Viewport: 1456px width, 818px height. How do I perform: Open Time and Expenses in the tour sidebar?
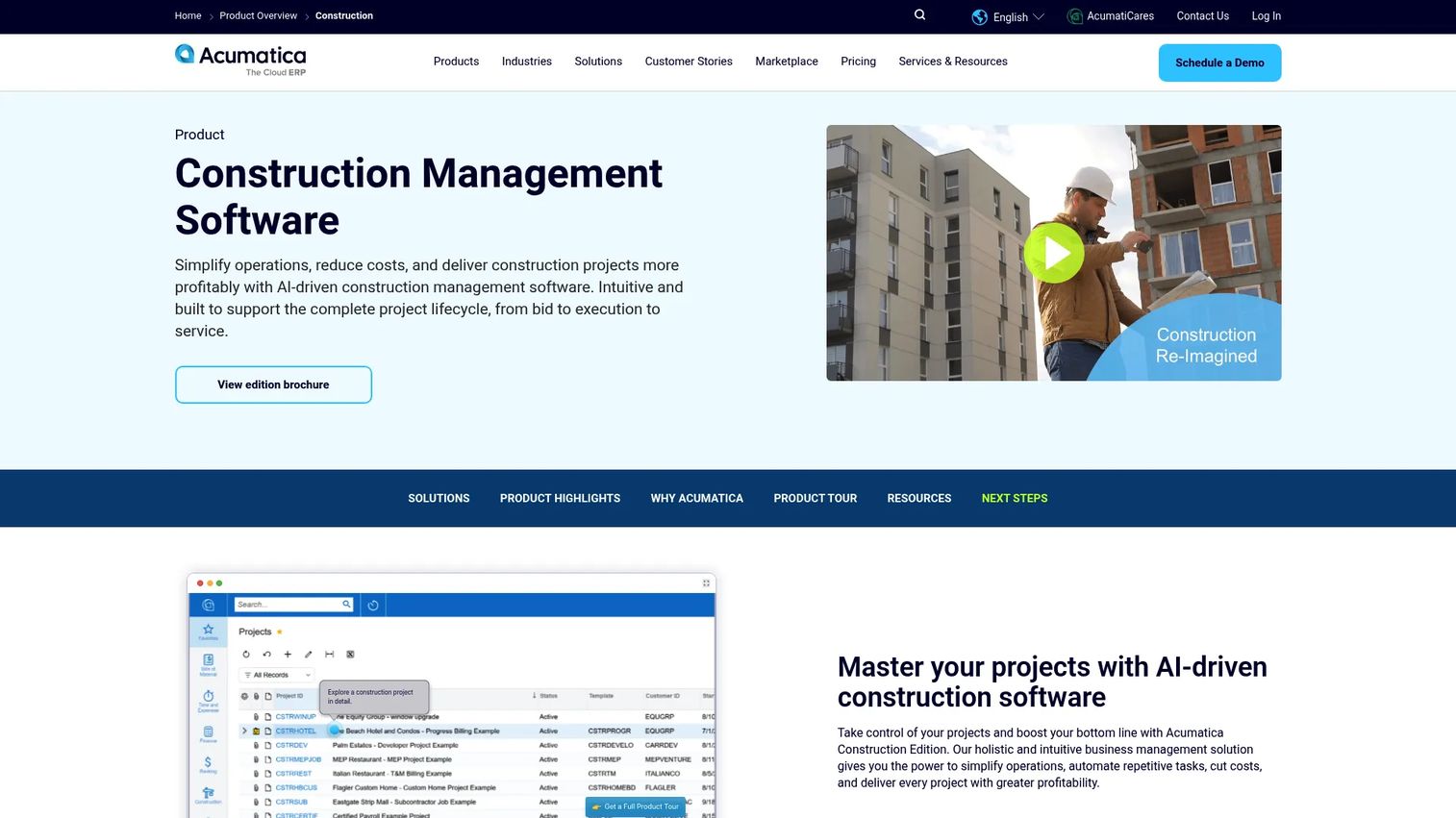[208, 700]
